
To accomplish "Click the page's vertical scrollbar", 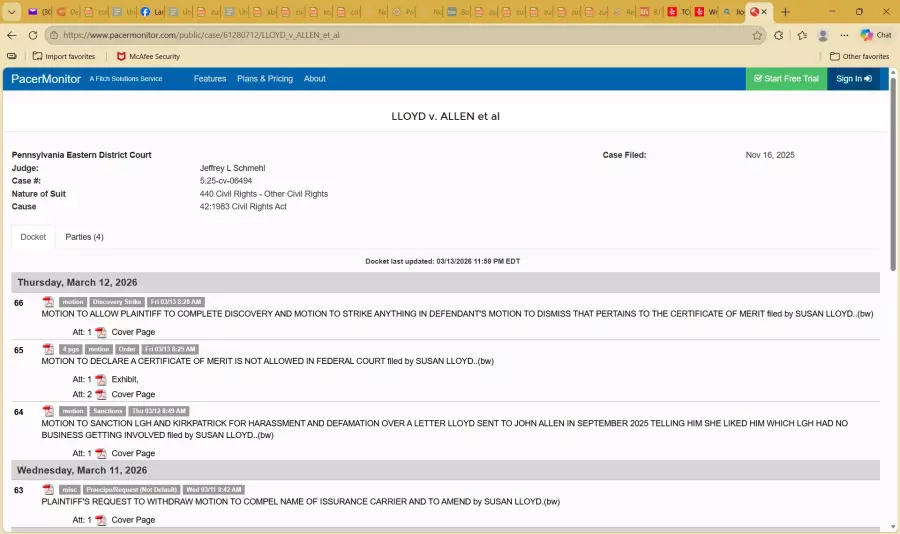I will (x=893, y=170).
